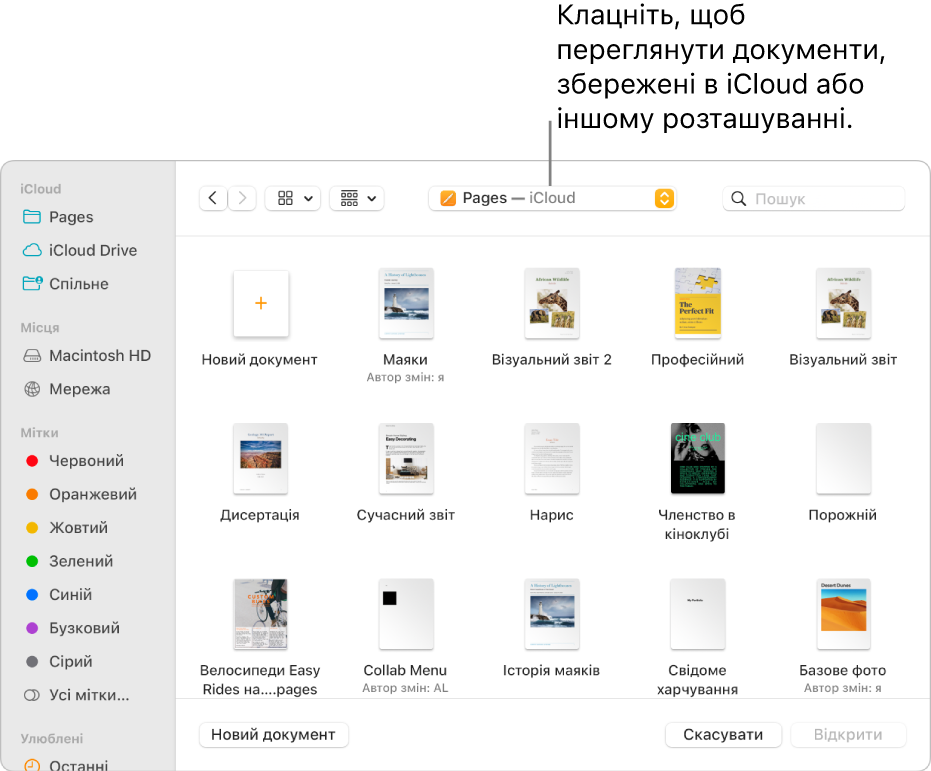The image size is (931, 771).
Task: Open the Pages folder in sidebar
Action: point(58,217)
